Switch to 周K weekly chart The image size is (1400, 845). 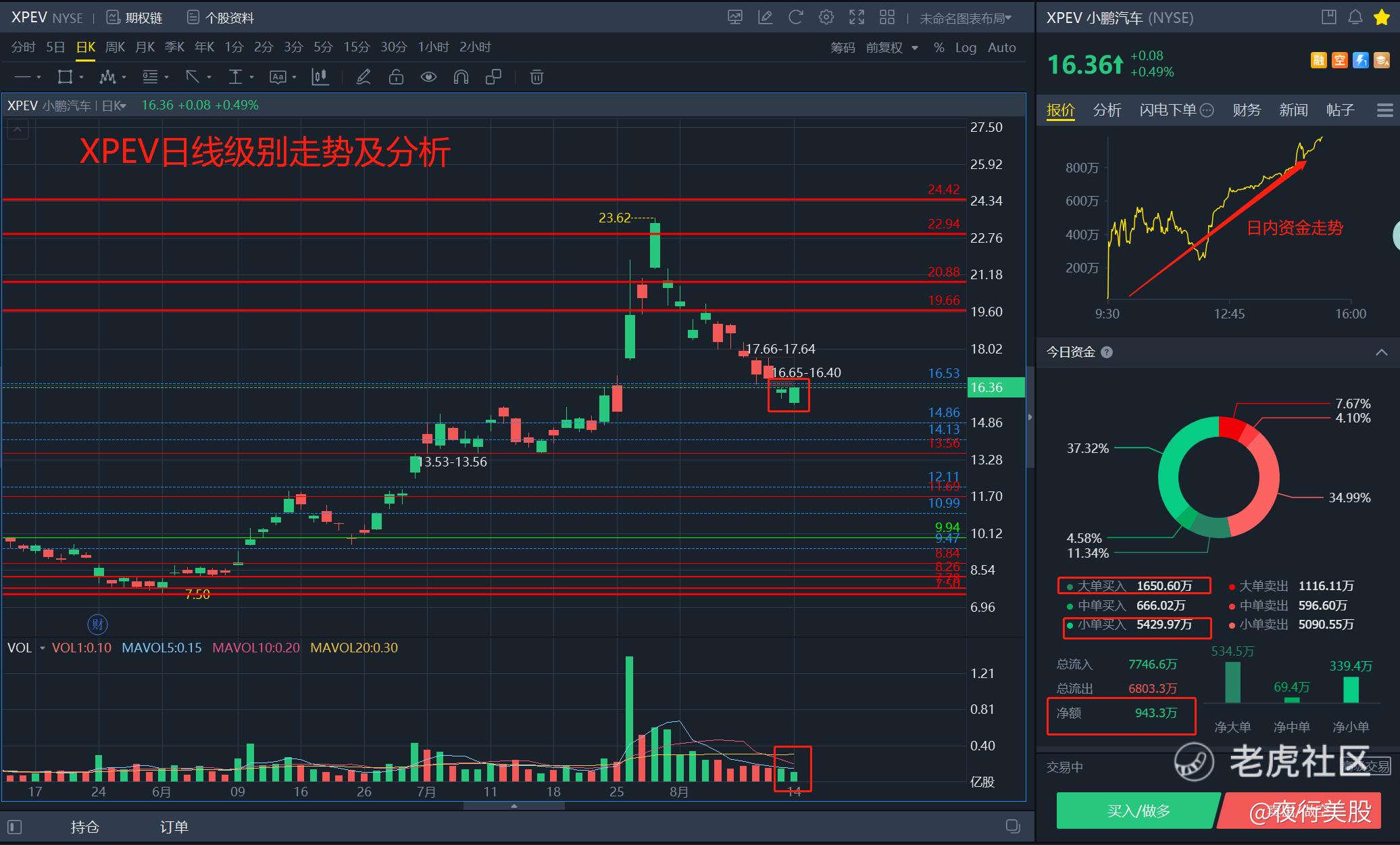tap(115, 47)
